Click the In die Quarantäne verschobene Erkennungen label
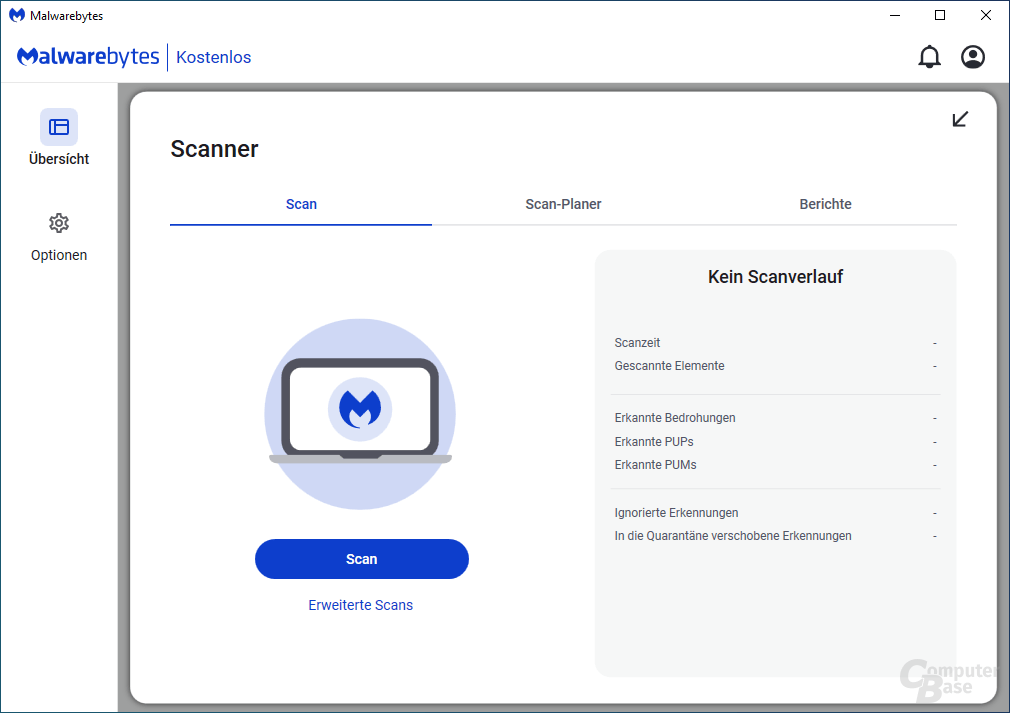Screen dimensions: 1010x713 732,536
